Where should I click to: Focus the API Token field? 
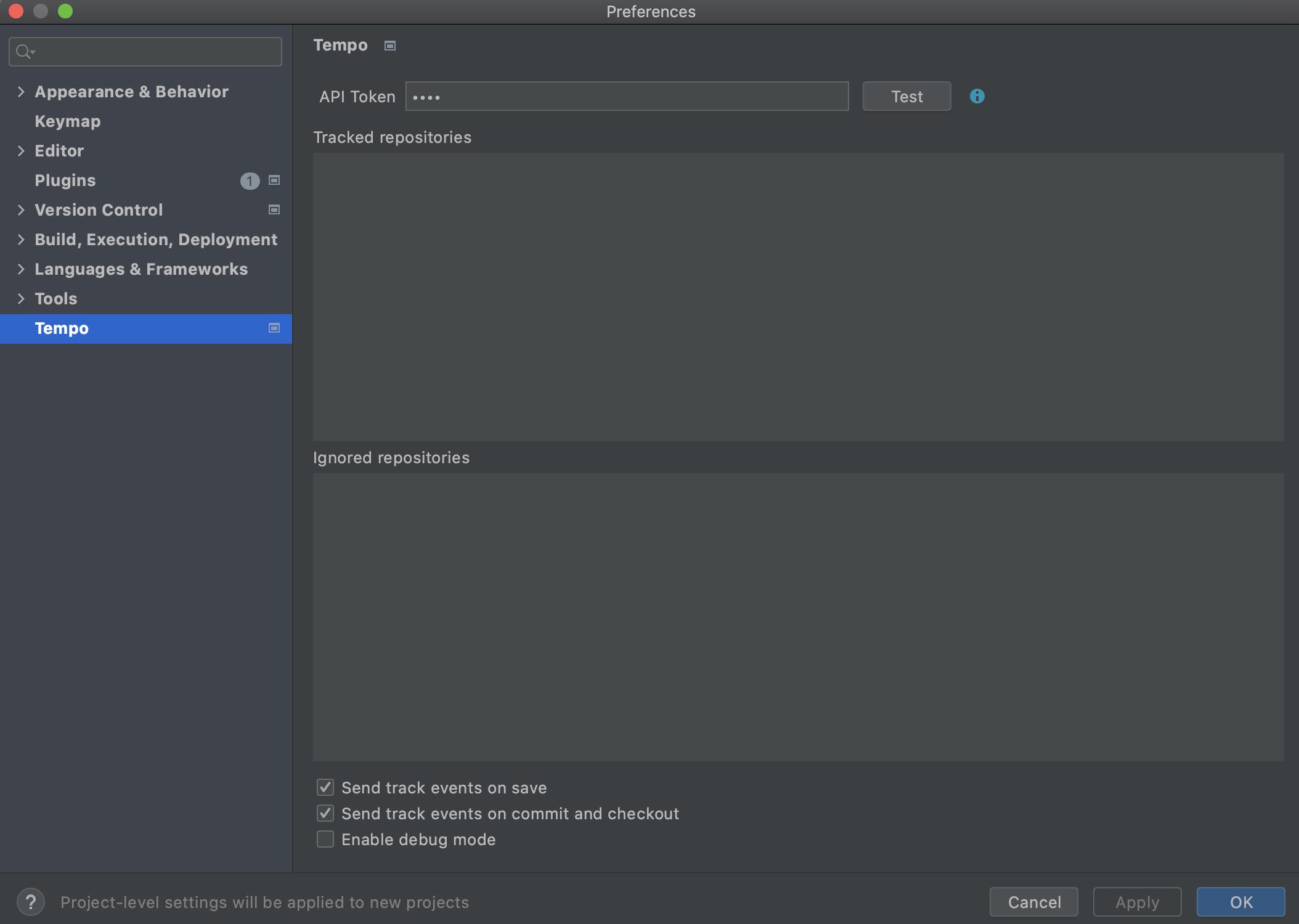click(x=627, y=96)
